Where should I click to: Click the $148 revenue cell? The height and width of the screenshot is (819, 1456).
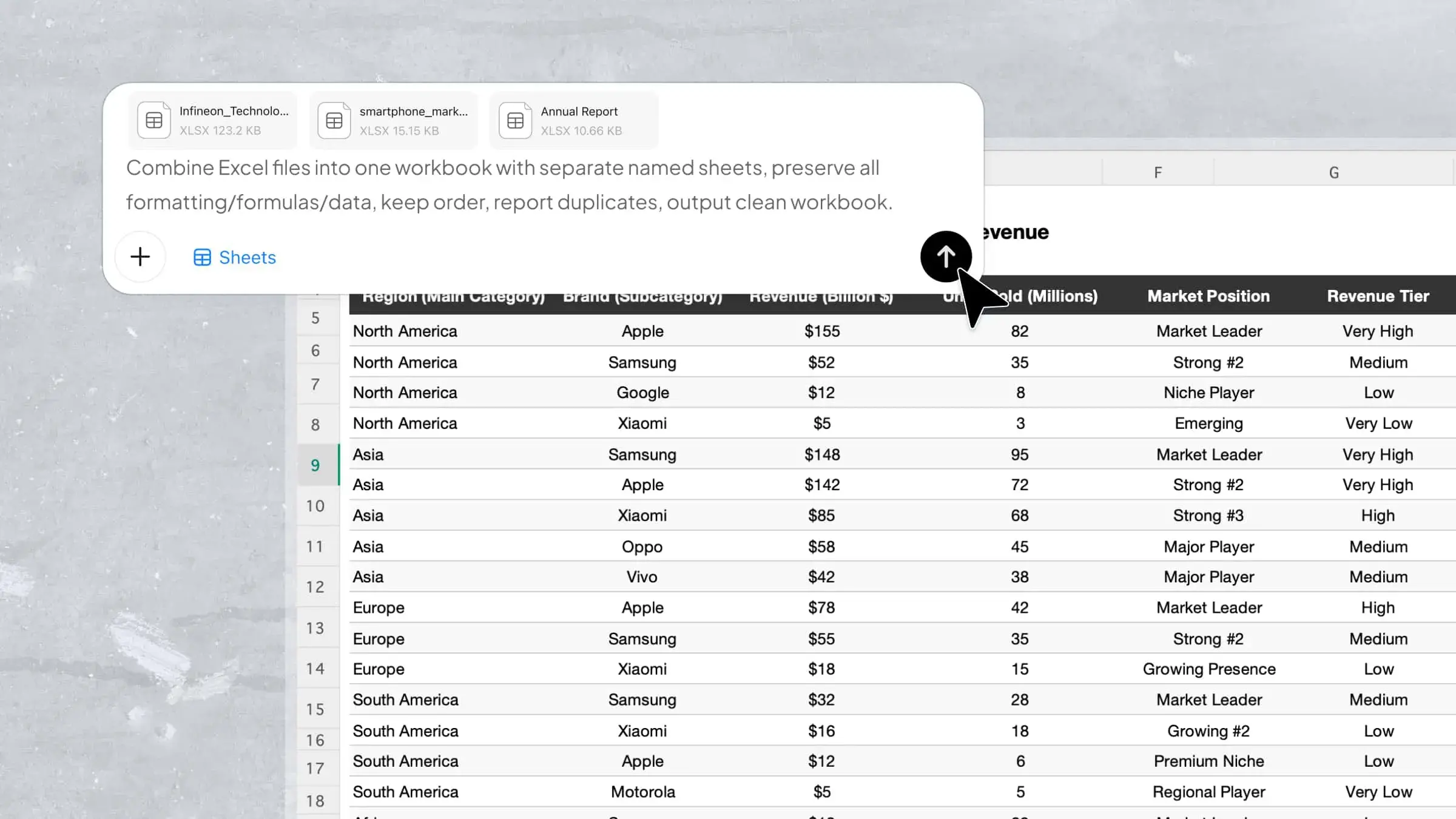822,454
